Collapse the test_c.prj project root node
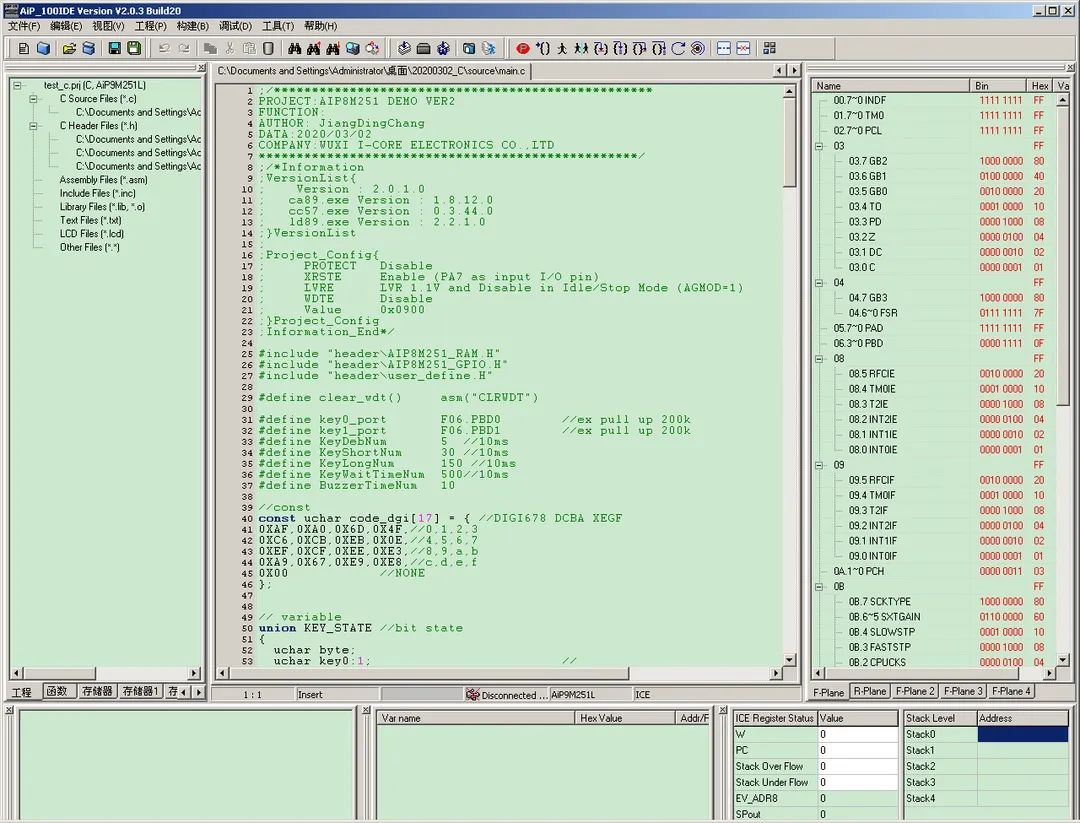Viewport: 1080px width, 823px height. tap(17, 85)
